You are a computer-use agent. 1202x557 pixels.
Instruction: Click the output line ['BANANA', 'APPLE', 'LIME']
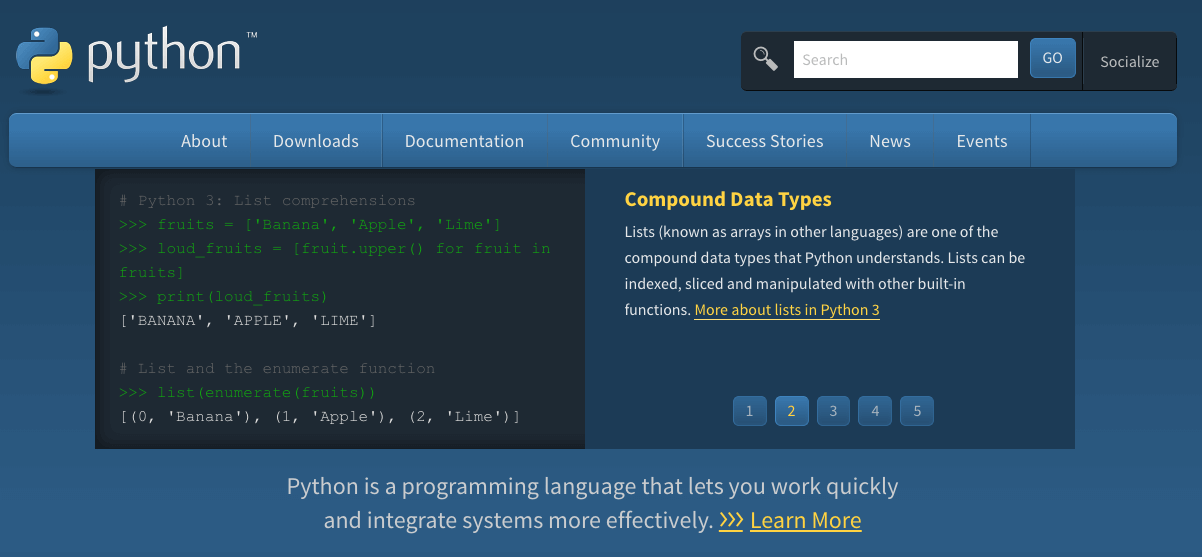[x=247, y=321]
